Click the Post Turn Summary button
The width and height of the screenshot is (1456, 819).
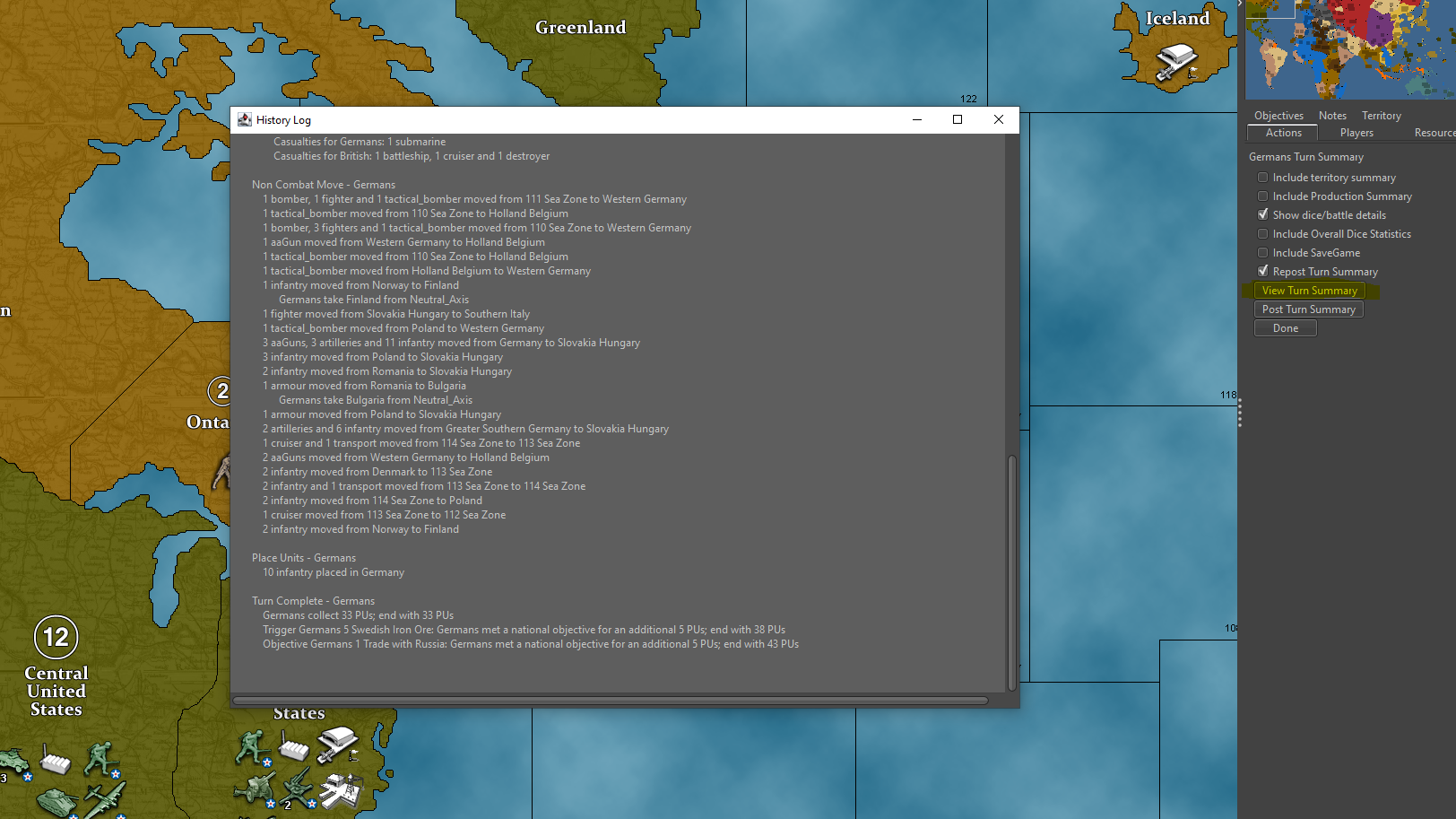tap(1308, 309)
